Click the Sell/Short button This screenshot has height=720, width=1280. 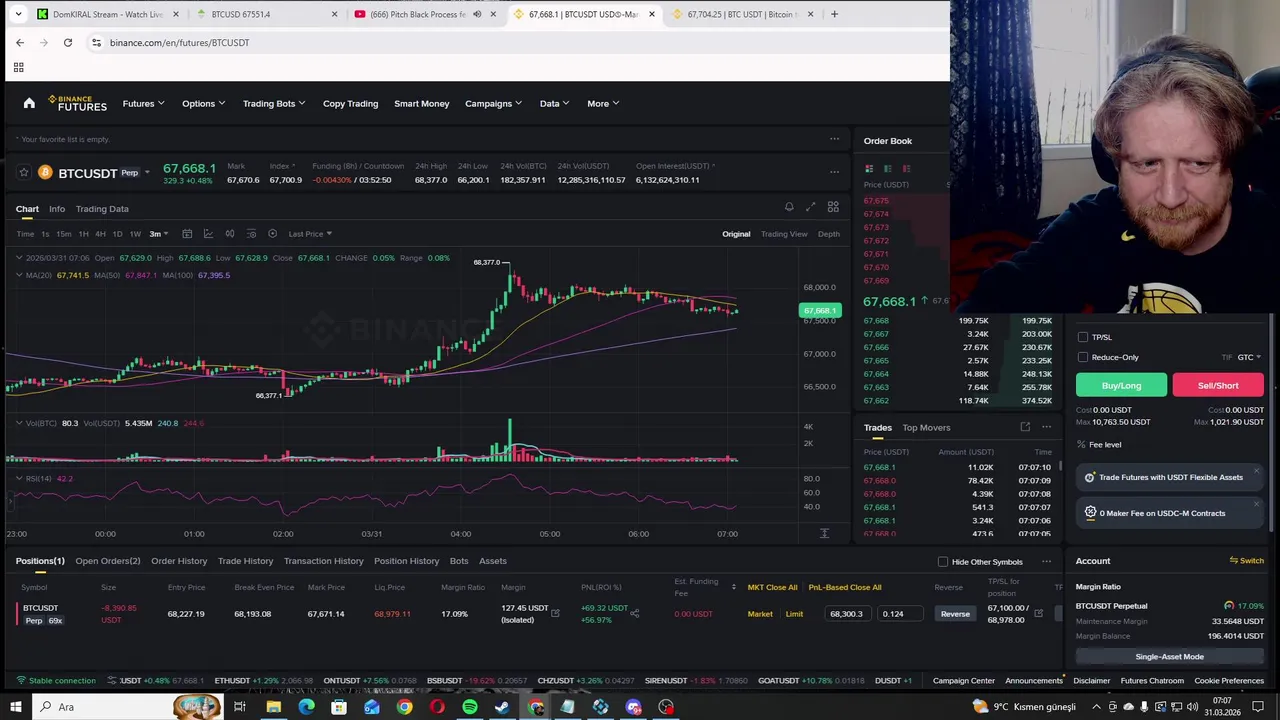click(1218, 385)
